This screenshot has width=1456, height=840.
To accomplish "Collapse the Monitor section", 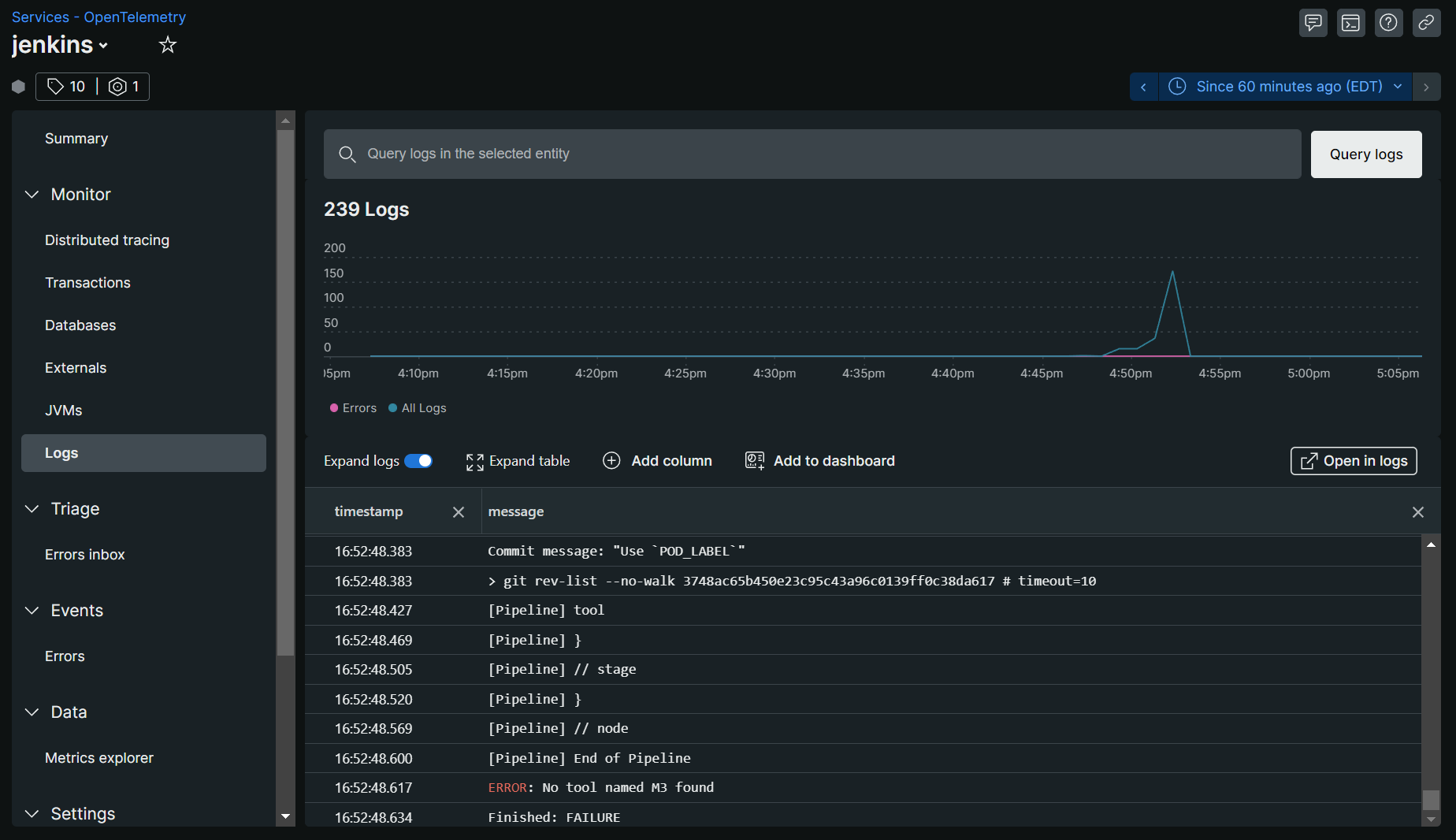I will pyautogui.click(x=32, y=195).
